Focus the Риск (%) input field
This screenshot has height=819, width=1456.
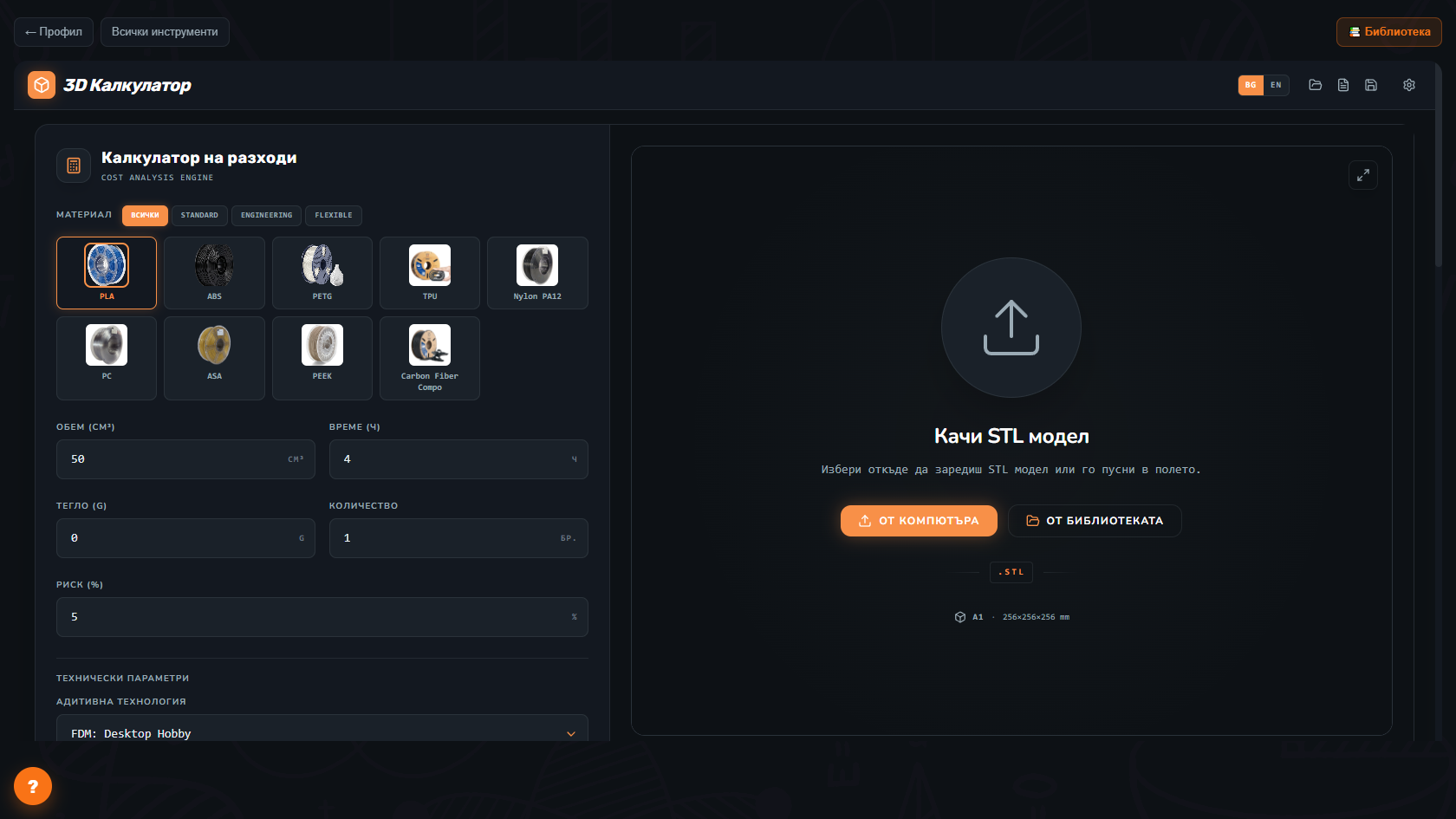tap(322, 617)
